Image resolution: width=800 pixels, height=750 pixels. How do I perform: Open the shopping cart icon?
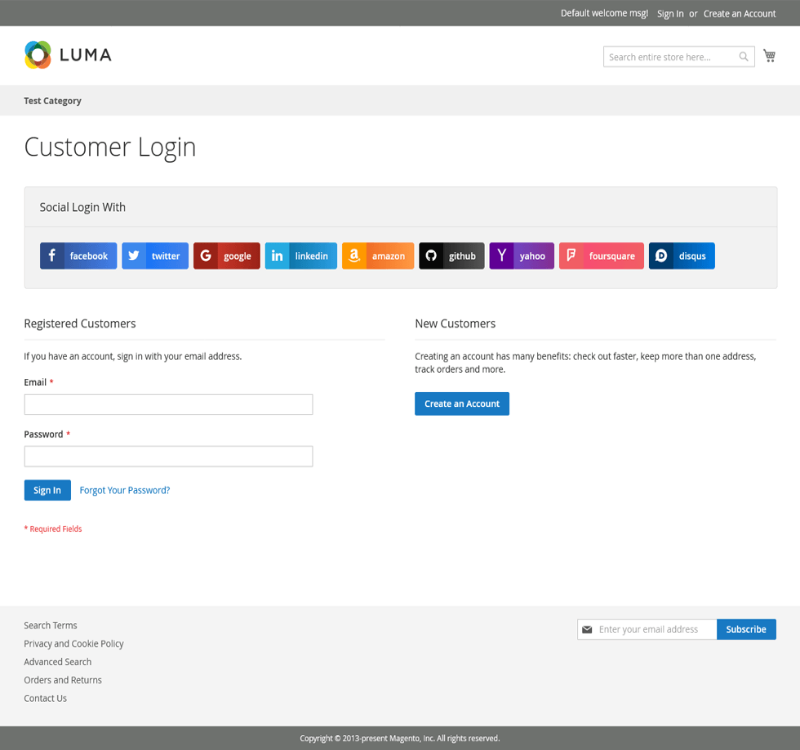click(x=769, y=56)
